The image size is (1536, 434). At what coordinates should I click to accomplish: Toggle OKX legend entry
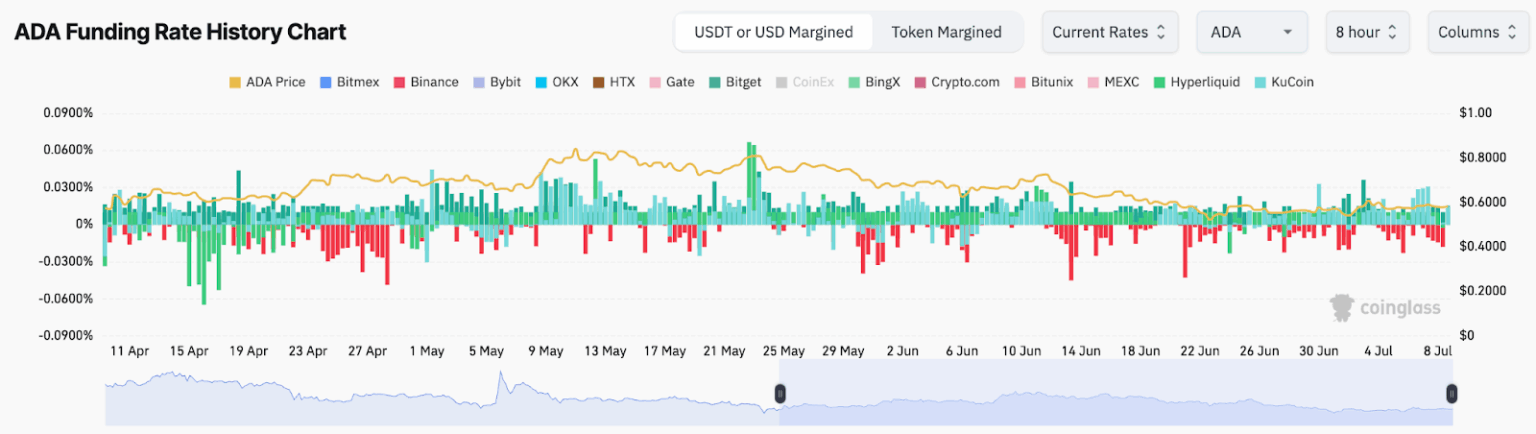[542, 82]
